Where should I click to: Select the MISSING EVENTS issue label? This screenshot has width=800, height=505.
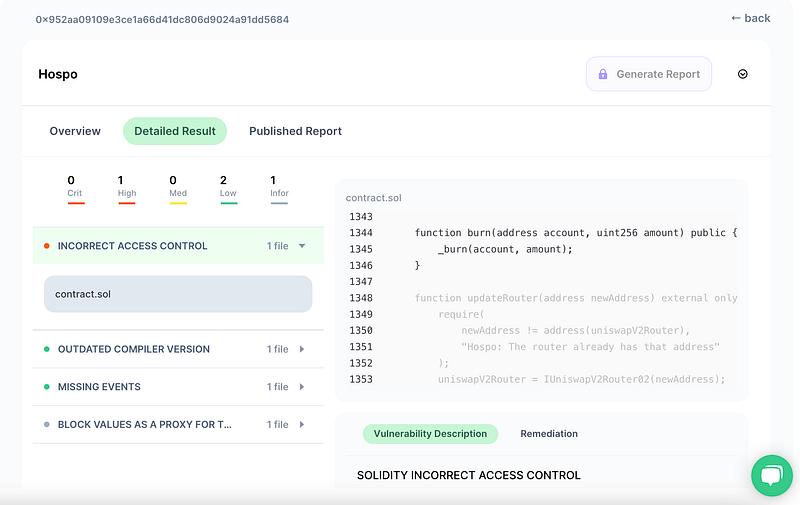[99, 387]
